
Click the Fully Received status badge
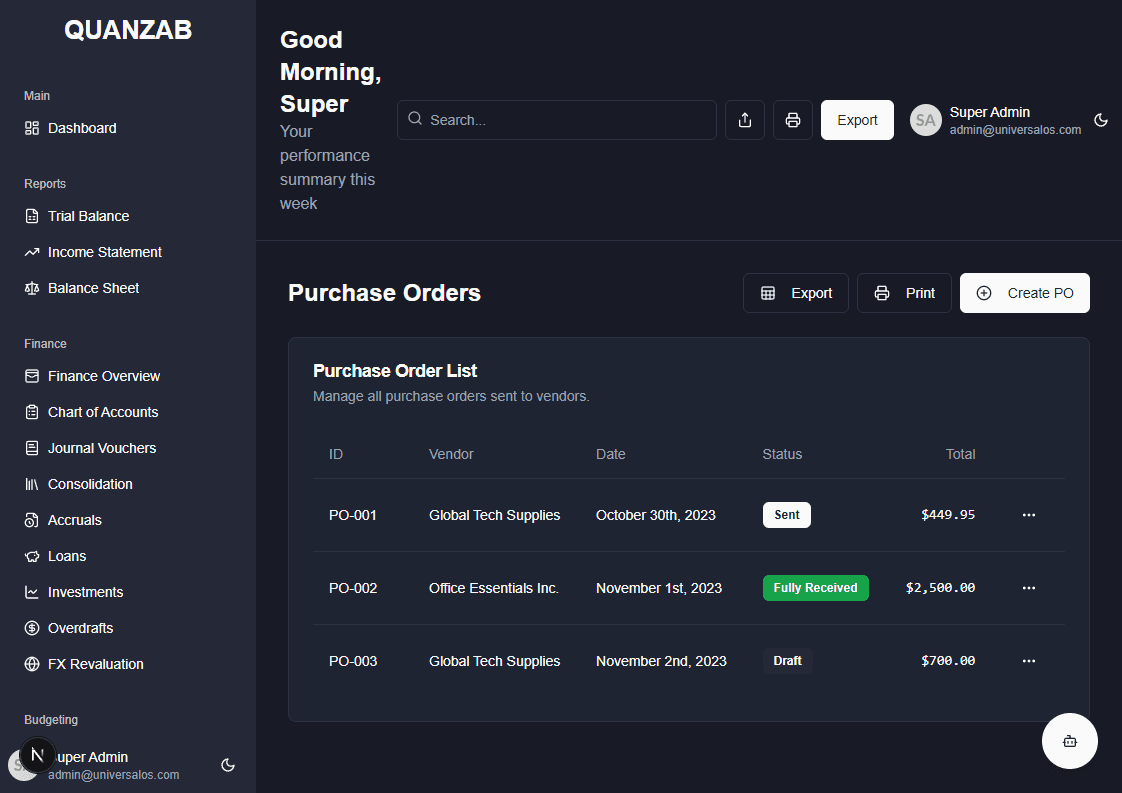816,588
